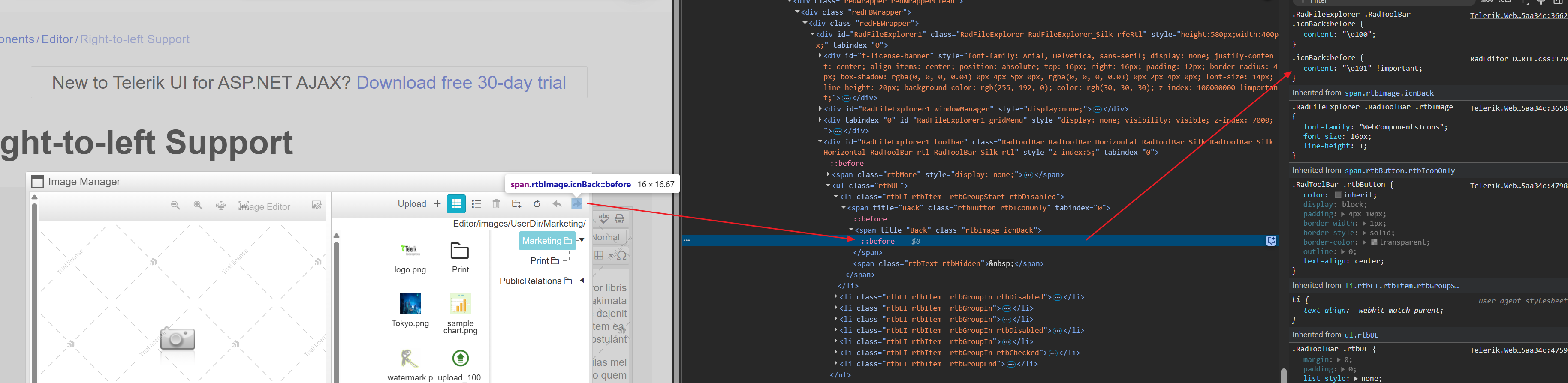Open the Editor breadcrumb link
The height and width of the screenshot is (383, 1568).
click(x=57, y=39)
